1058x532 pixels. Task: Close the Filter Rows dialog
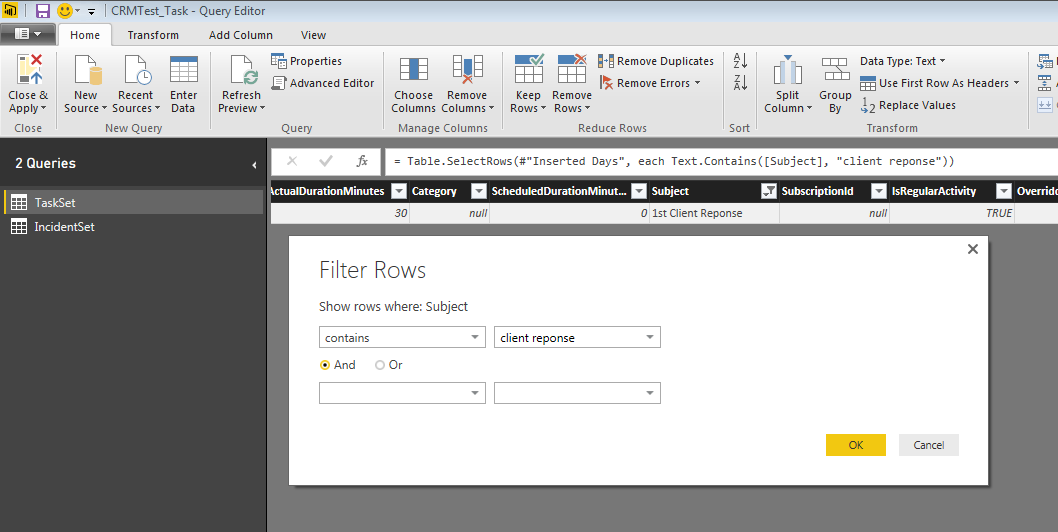point(972,249)
